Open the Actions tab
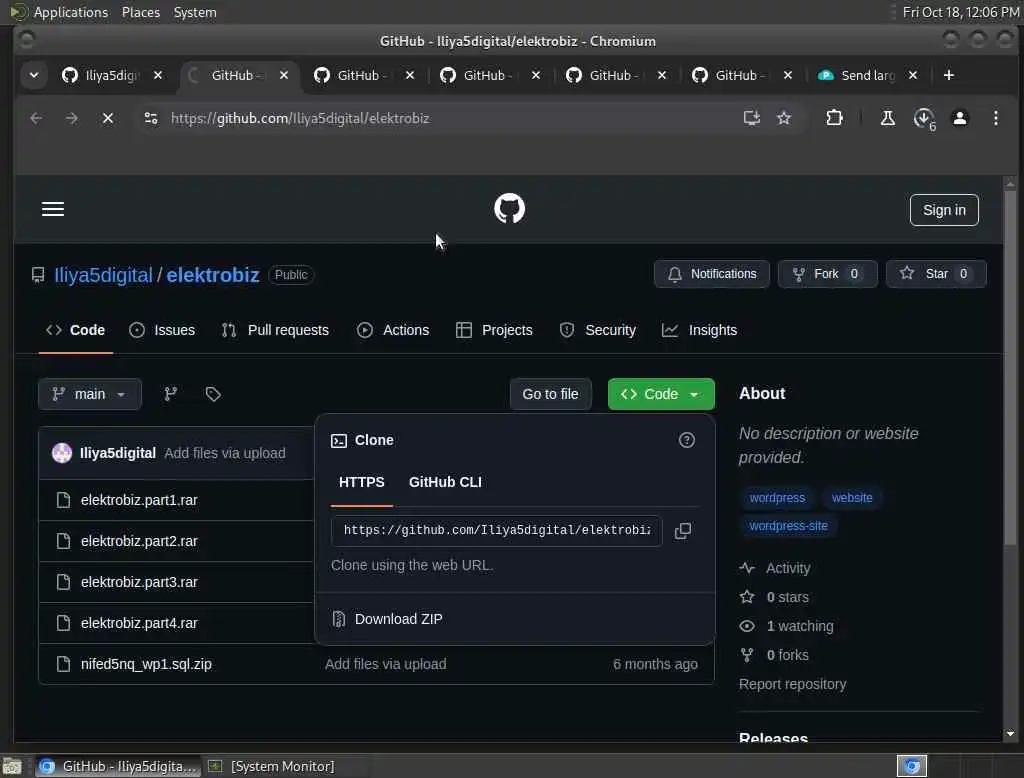1024x778 pixels. pos(393,330)
